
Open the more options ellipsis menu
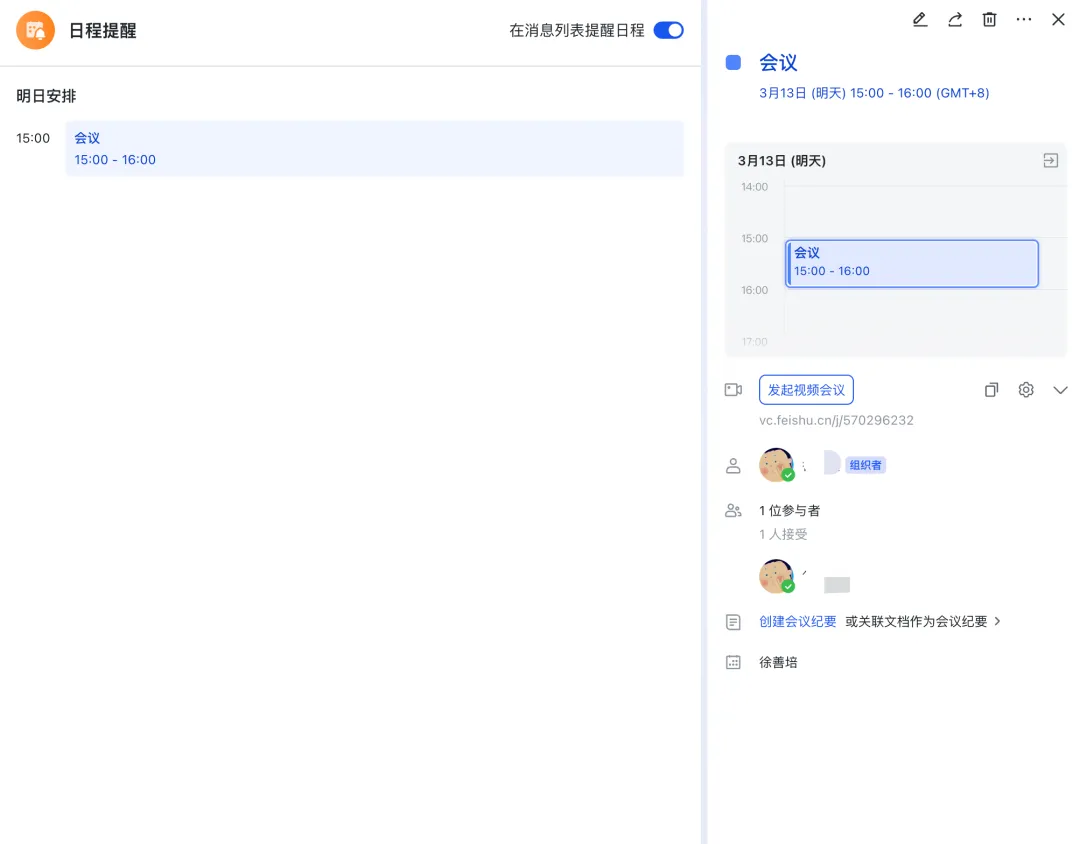pyautogui.click(x=1024, y=19)
